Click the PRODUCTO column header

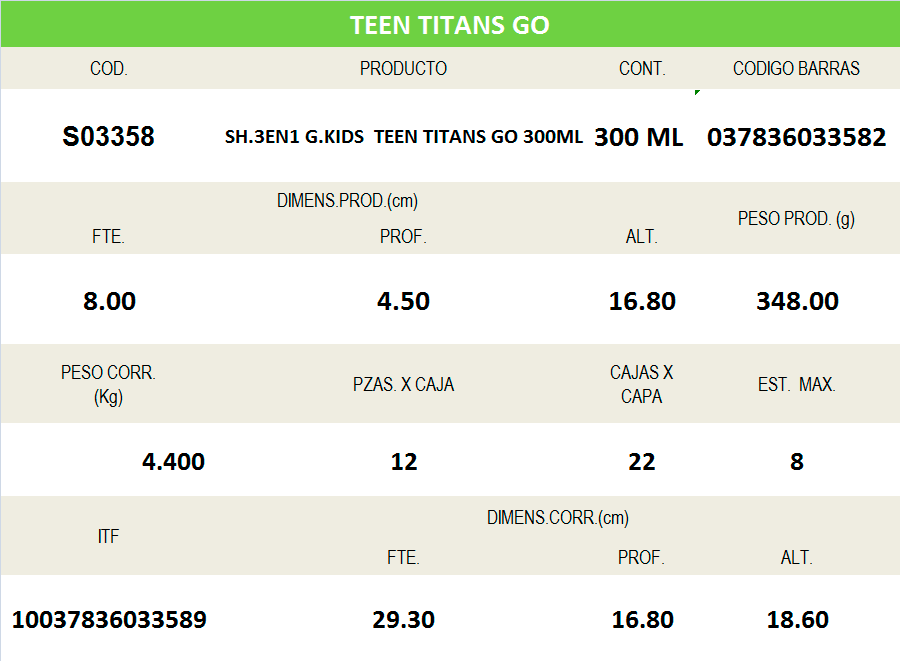click(403, 69)
